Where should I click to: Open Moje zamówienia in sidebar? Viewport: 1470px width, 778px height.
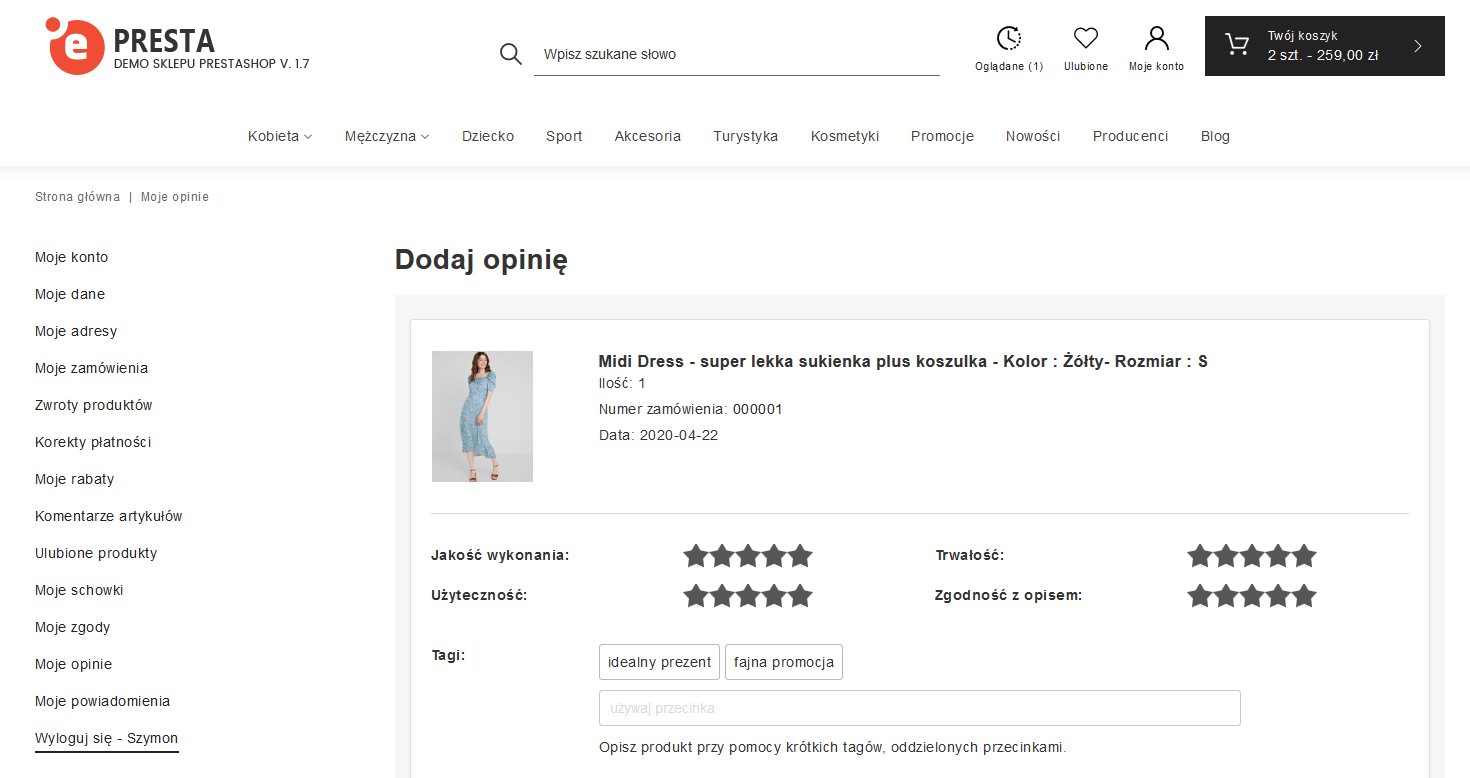91,368
